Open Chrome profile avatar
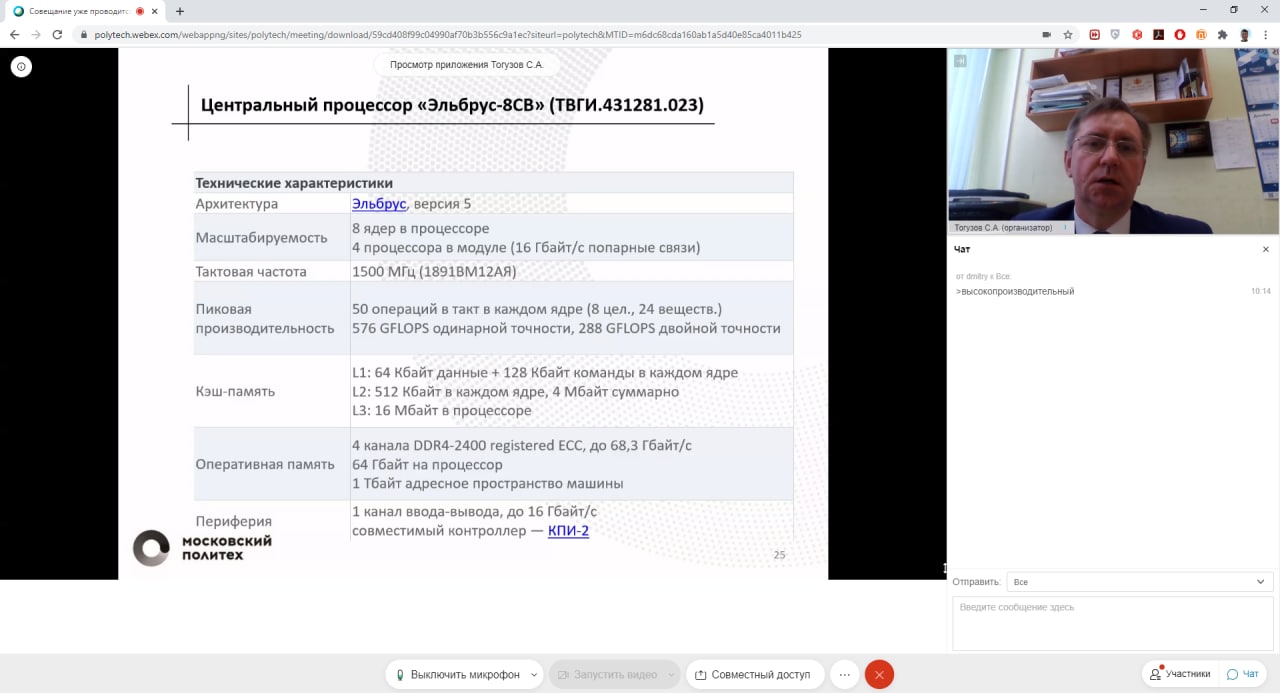1280x693 pixels. [1245, 34]
